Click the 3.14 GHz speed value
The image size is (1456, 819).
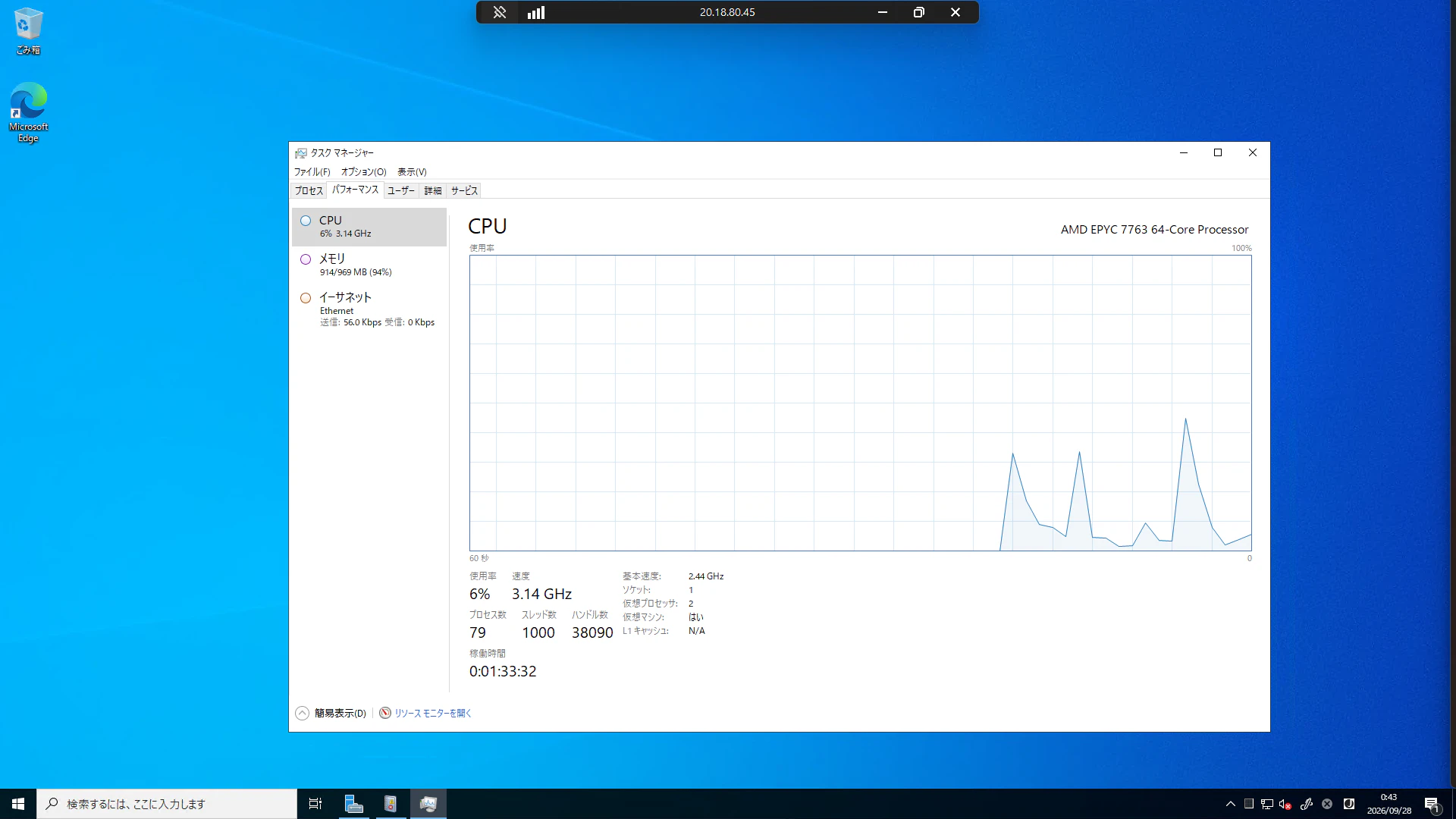click(x=541, y=594)
